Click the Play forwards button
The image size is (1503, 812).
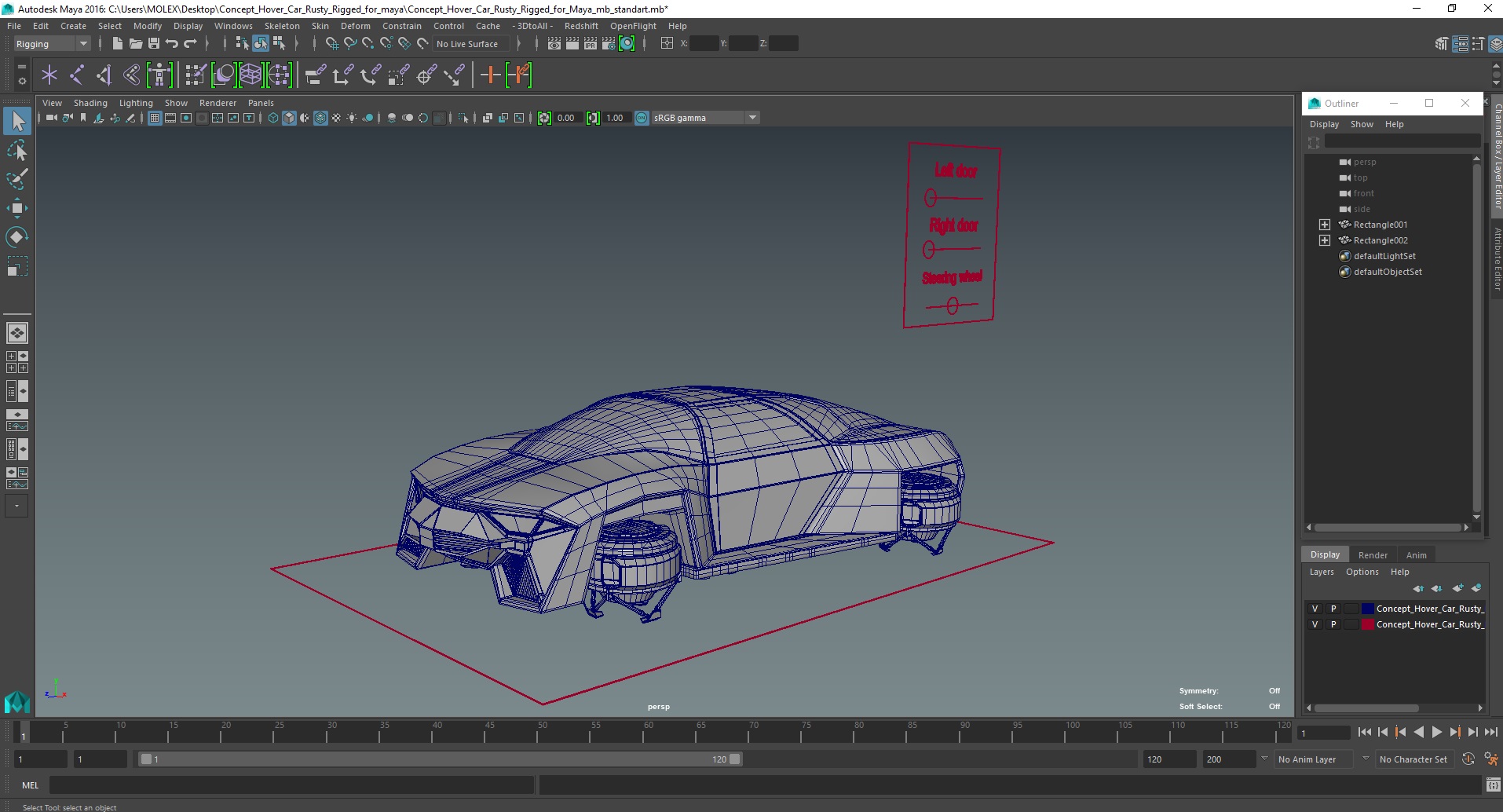tap(1436, 732)
